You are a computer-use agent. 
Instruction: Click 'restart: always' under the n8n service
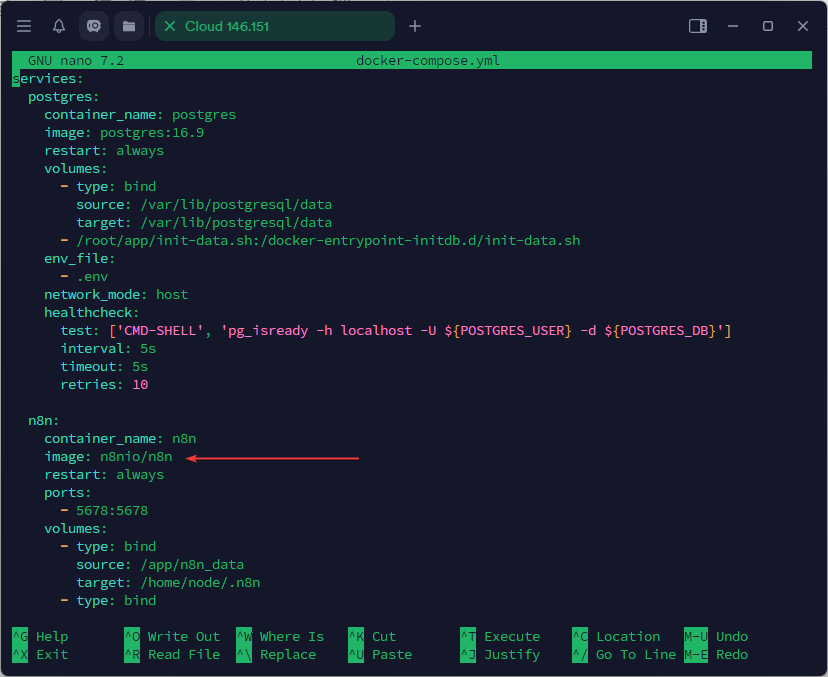pyautogui.click(x=104, y=474)
